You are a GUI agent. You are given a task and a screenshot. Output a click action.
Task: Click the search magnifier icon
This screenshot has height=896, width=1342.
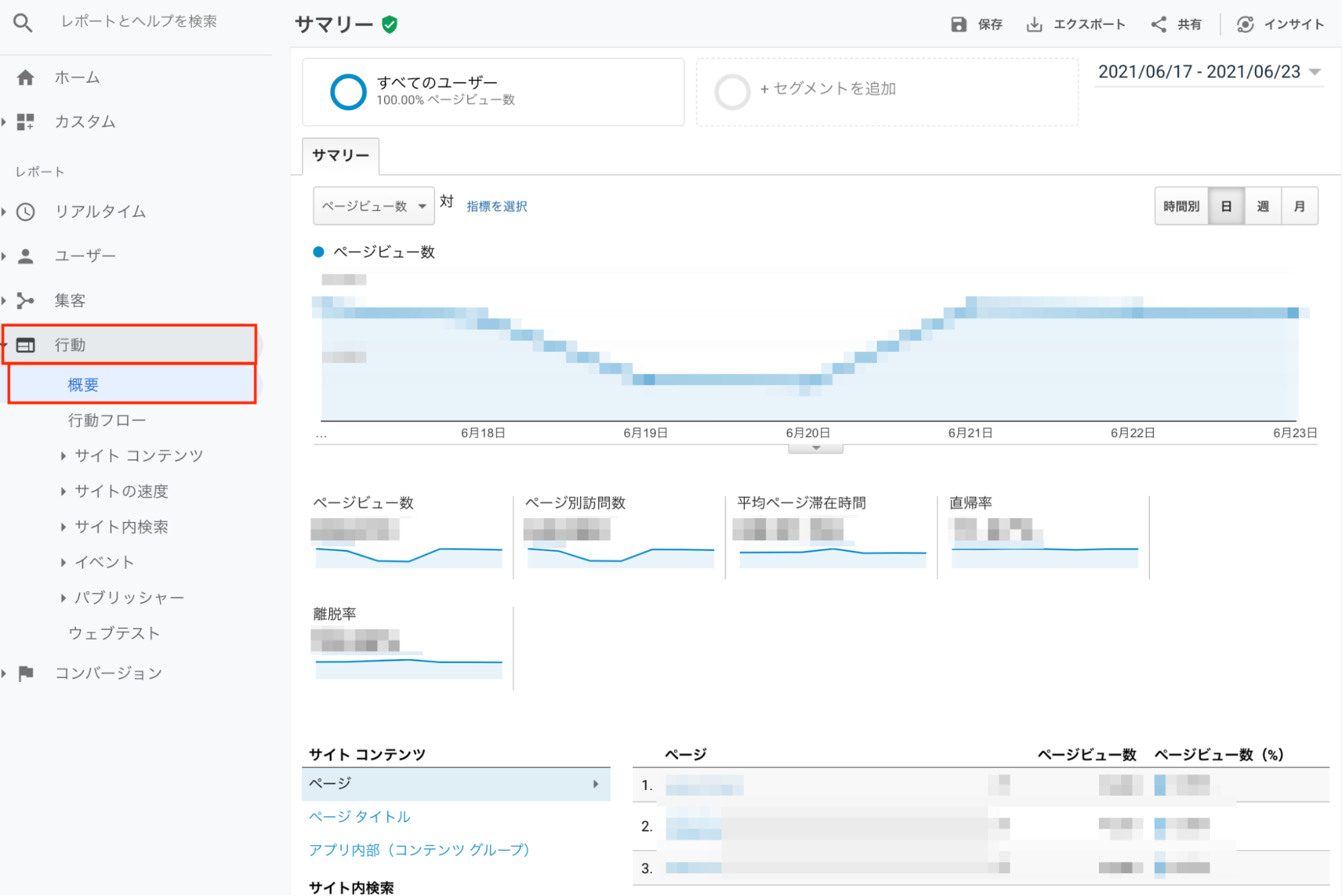point(23,23)
